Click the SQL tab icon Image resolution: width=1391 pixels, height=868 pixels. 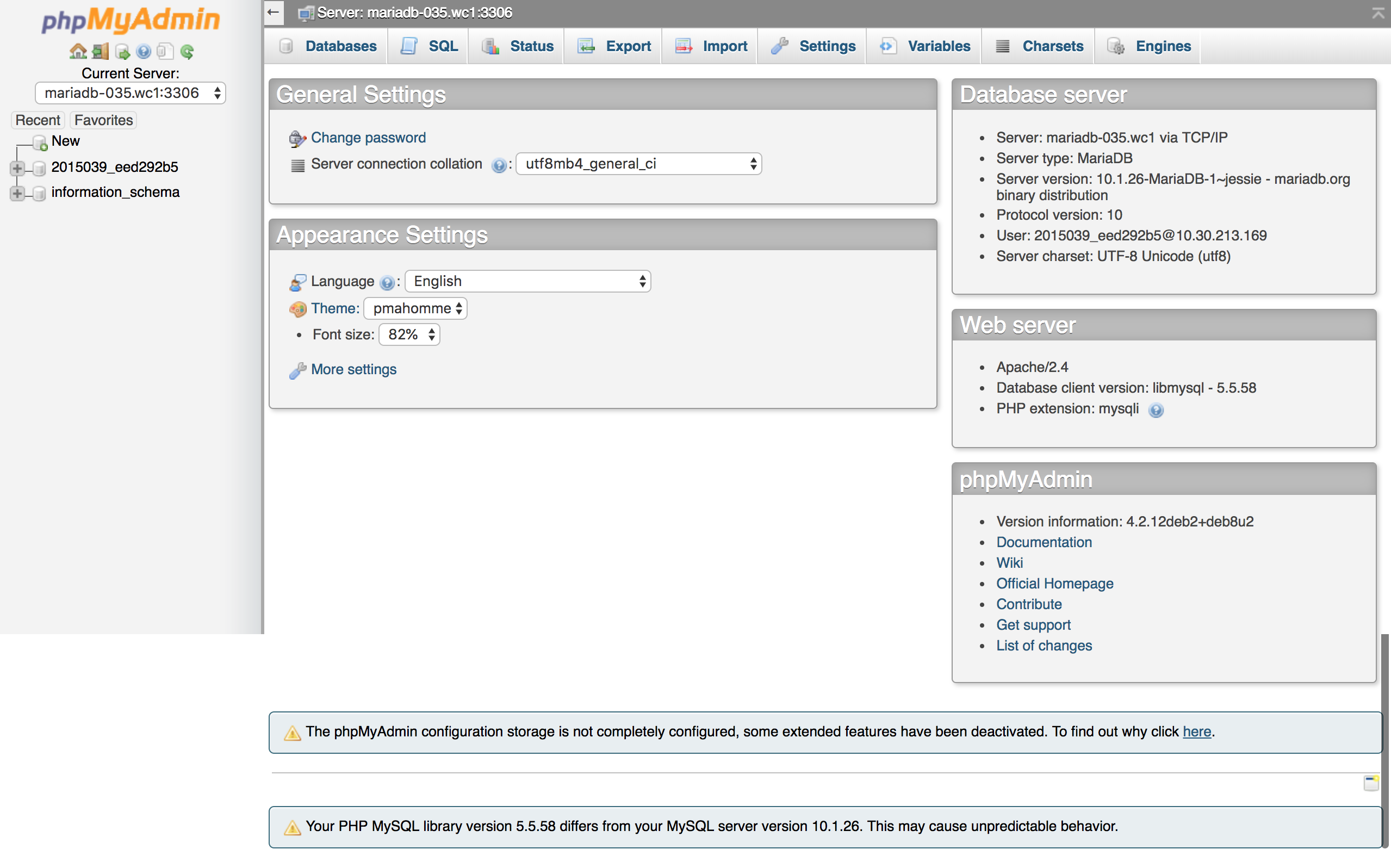click(409, 45)
